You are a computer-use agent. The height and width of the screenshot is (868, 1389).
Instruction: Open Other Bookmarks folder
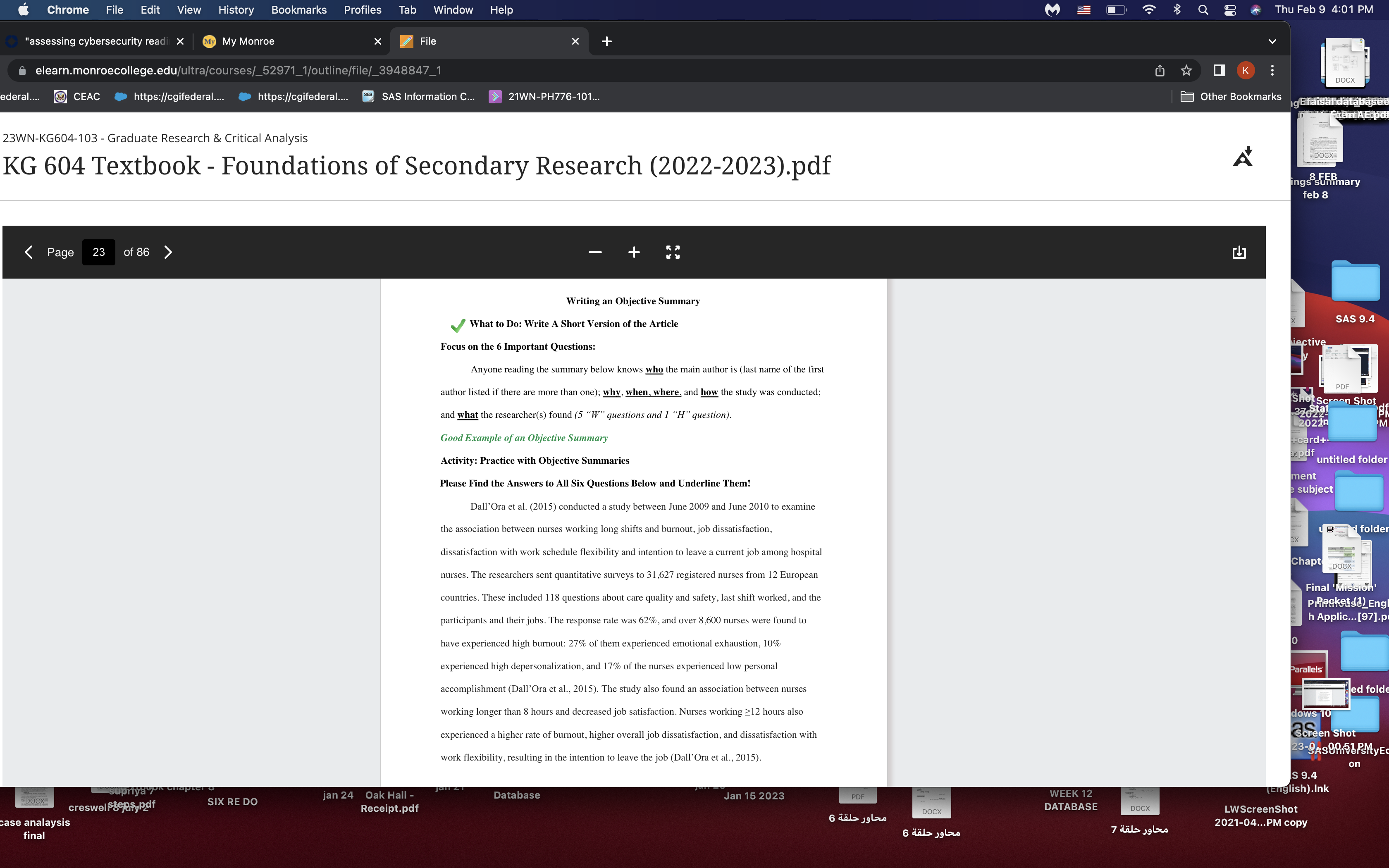point(1231,96)
